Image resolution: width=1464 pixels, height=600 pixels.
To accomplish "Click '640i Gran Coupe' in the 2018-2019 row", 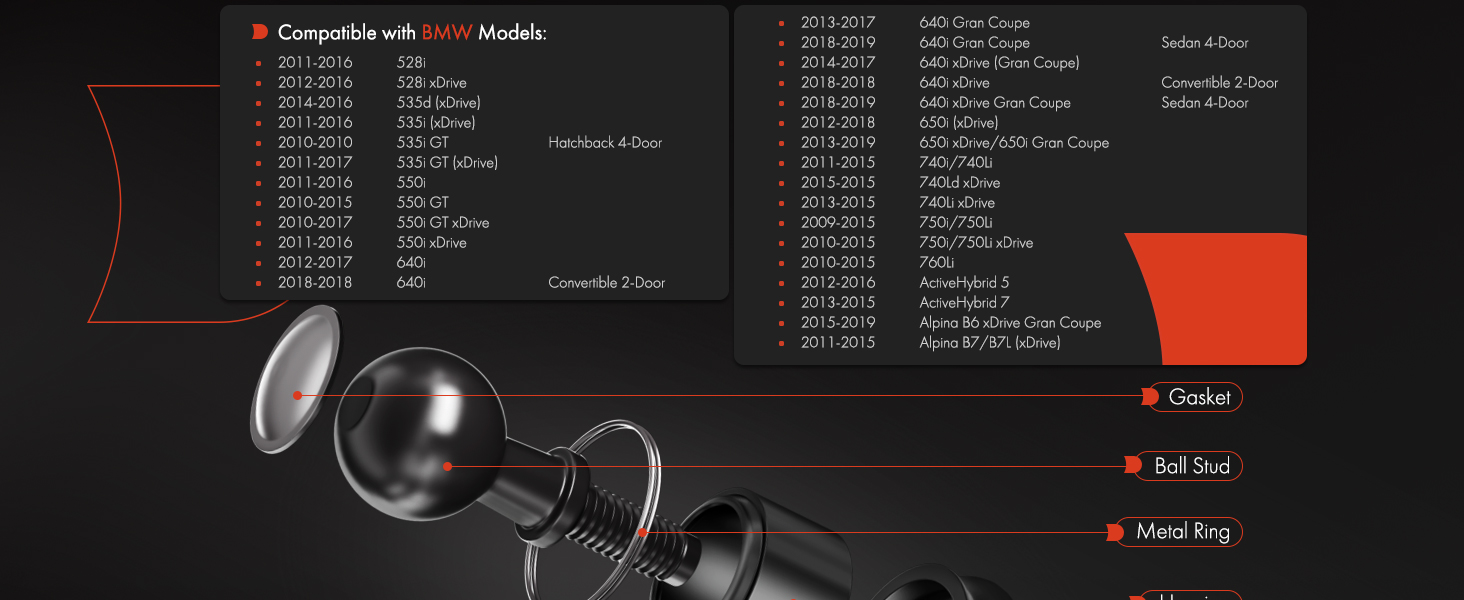I will 974,43.
